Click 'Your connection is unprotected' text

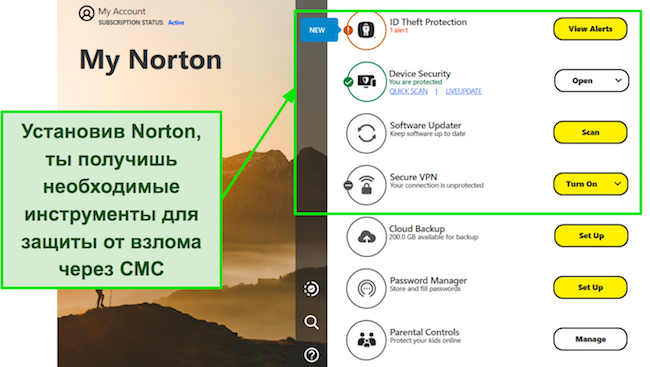pos(437,185)
